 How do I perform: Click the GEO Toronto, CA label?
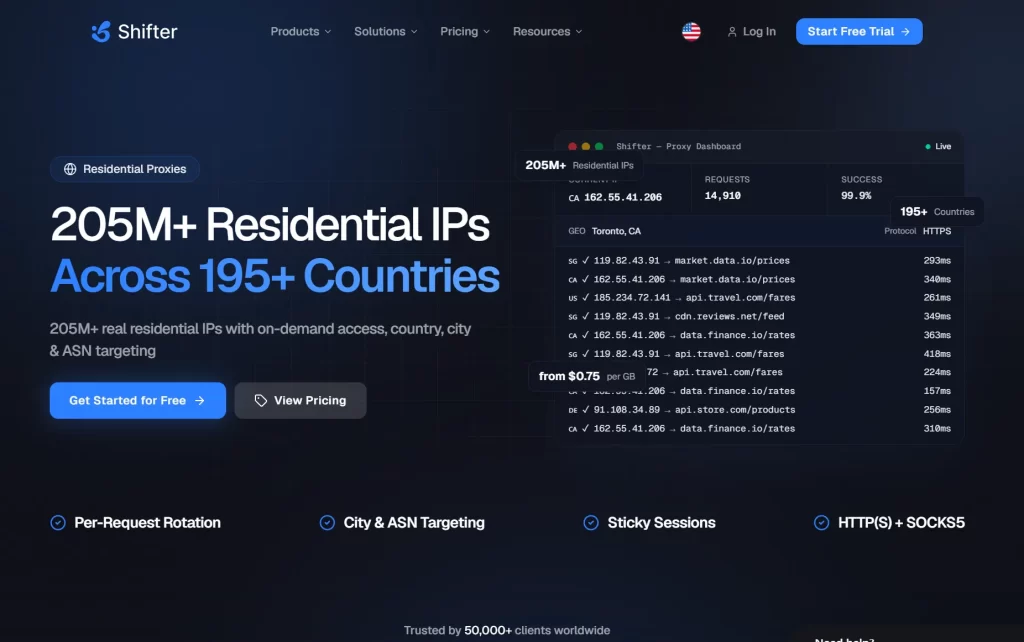[605, 231]
